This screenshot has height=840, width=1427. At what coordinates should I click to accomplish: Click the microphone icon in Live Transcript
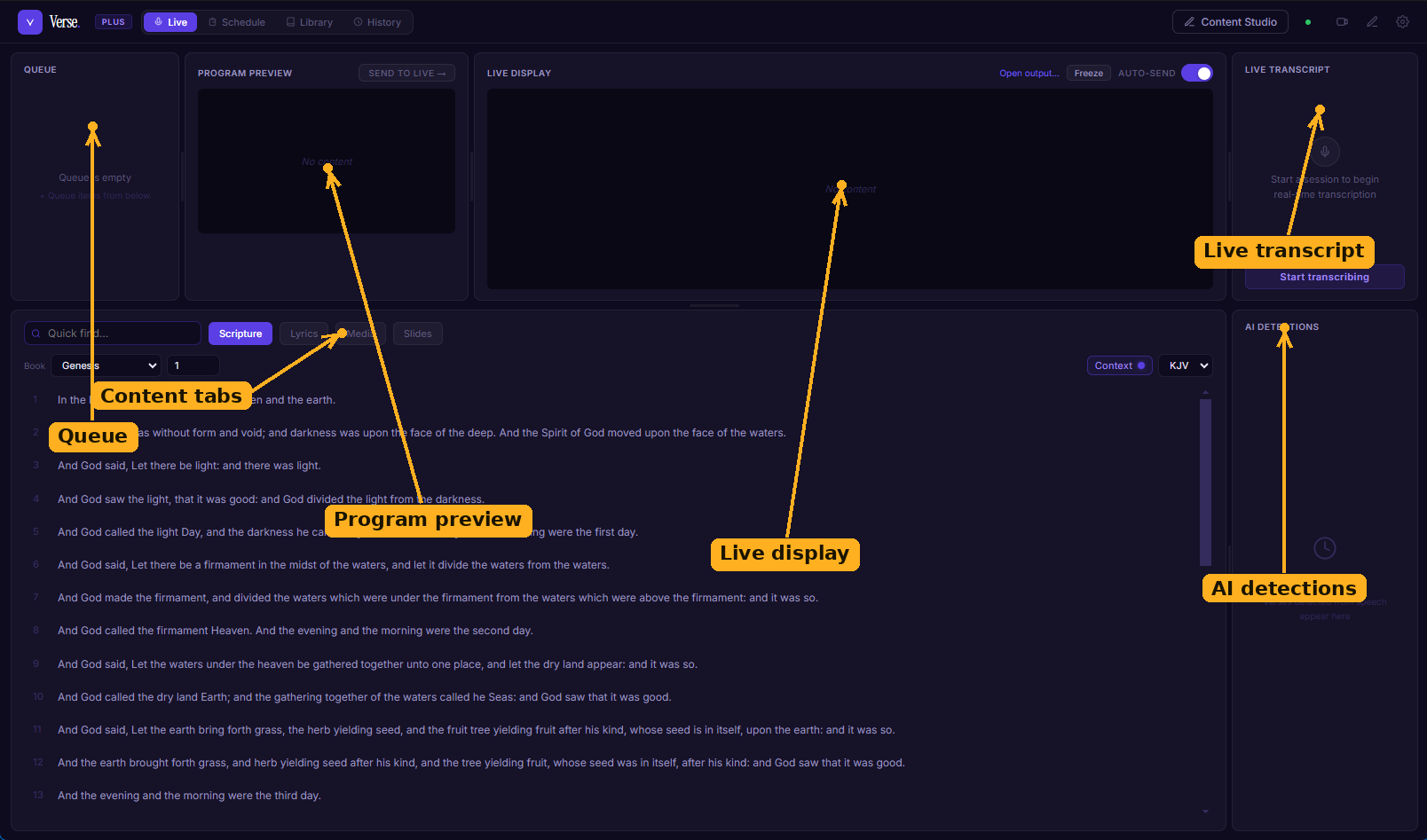tap(1325, 151)
